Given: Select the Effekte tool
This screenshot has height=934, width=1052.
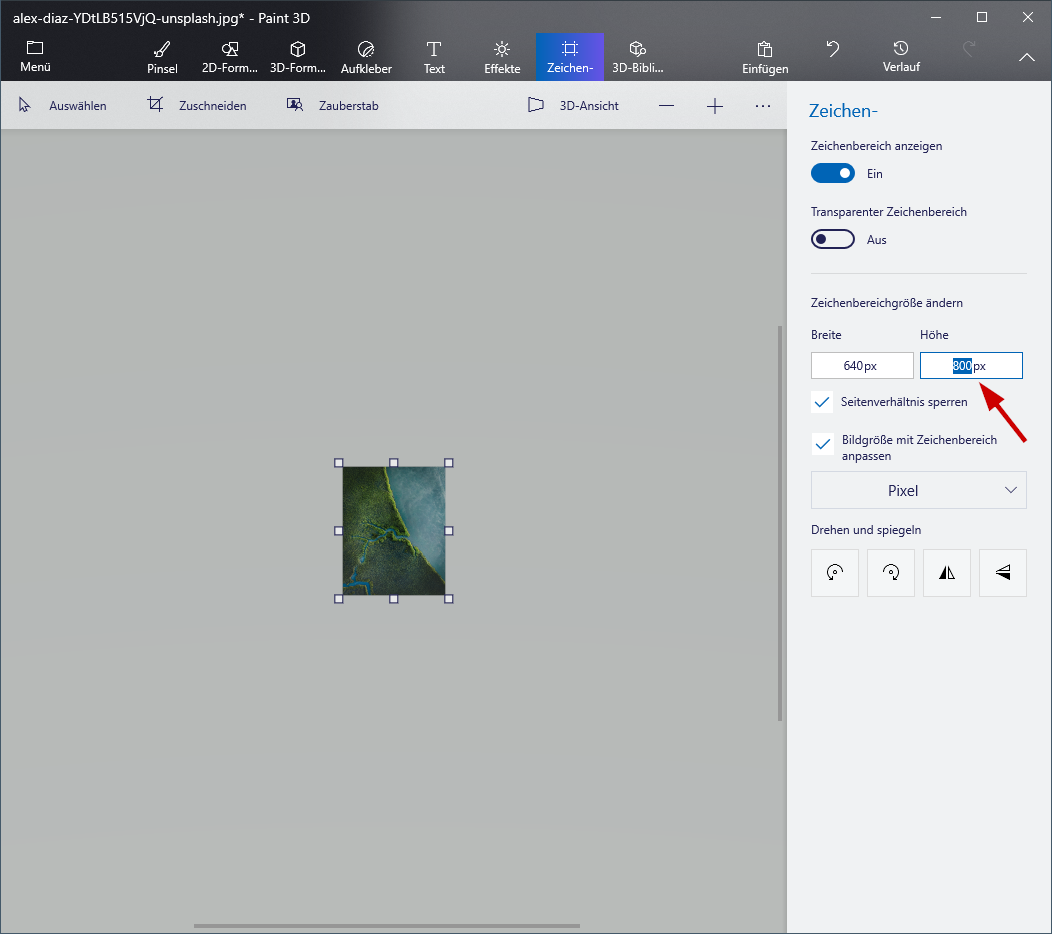Looking at the screenshot, I should pyautogui.click(x=502, y=57).
